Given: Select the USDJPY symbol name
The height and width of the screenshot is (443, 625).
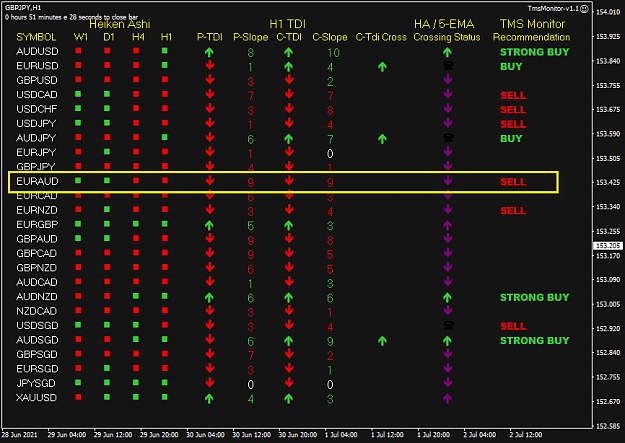Looking at the screenshot, I should tap(36, 124).
